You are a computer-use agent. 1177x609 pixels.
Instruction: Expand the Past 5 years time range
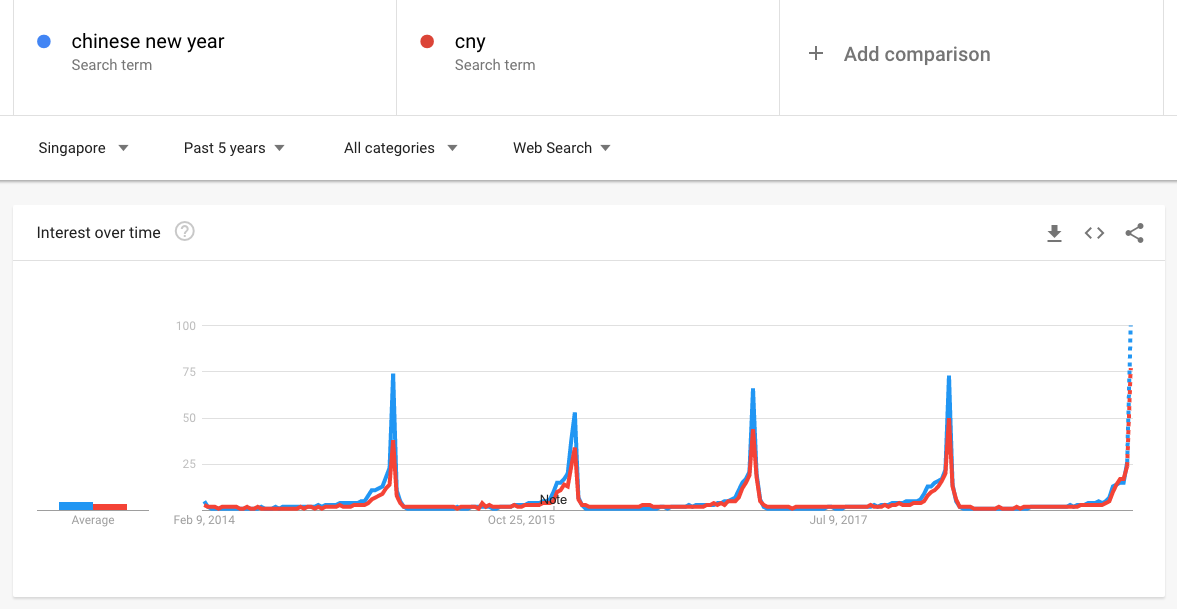(234, 148)
